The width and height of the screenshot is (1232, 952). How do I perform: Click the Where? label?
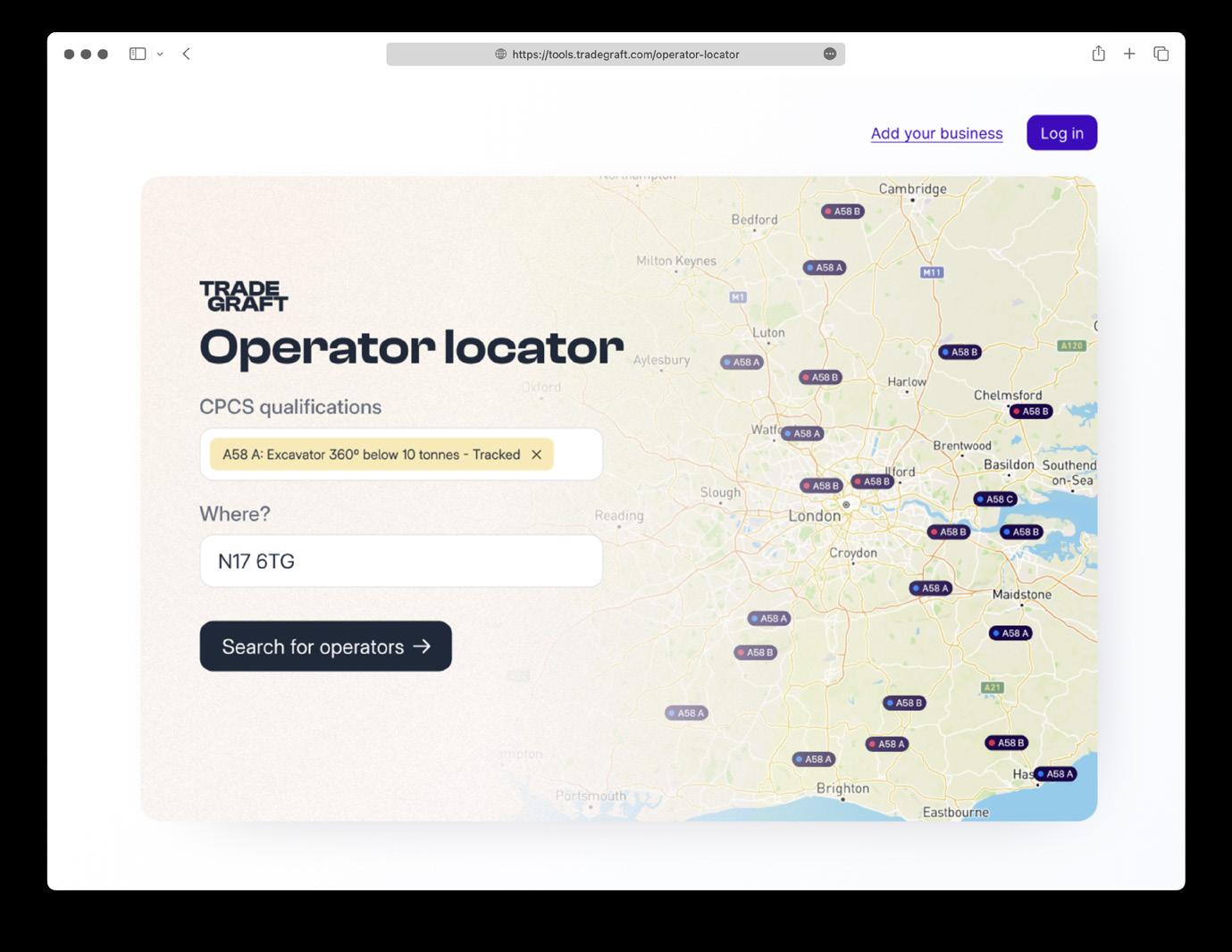coord(235,514)
